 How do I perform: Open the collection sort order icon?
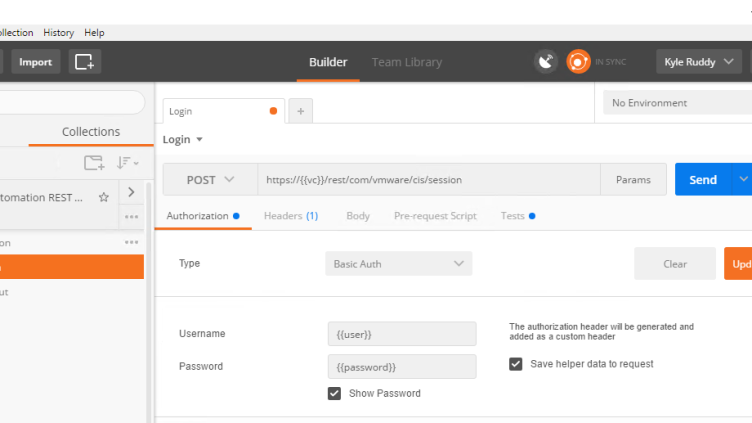click(127, 163)
